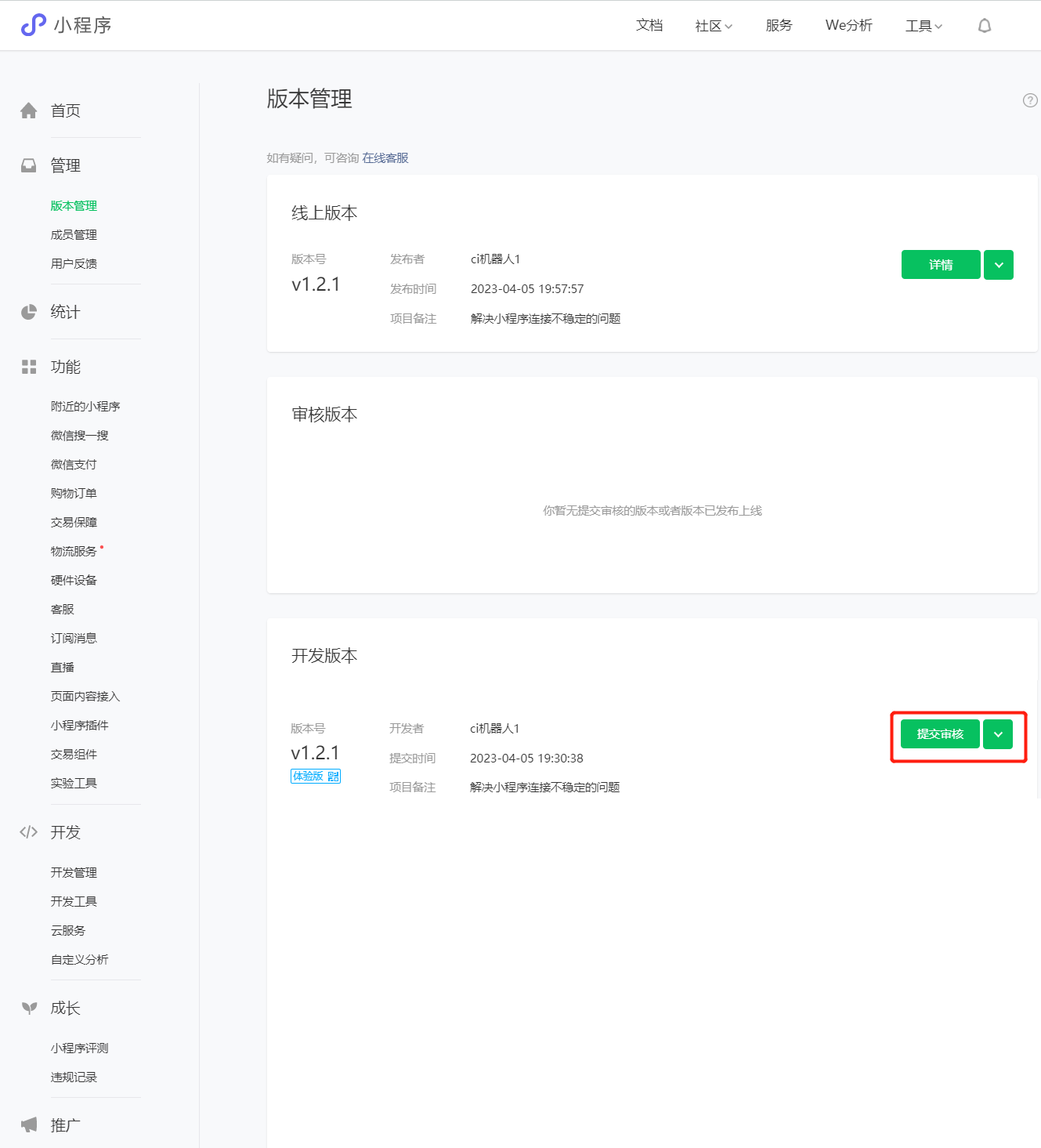Open 交易组件 in sidebar
1041x1148 pixels.
coord(74,755)
